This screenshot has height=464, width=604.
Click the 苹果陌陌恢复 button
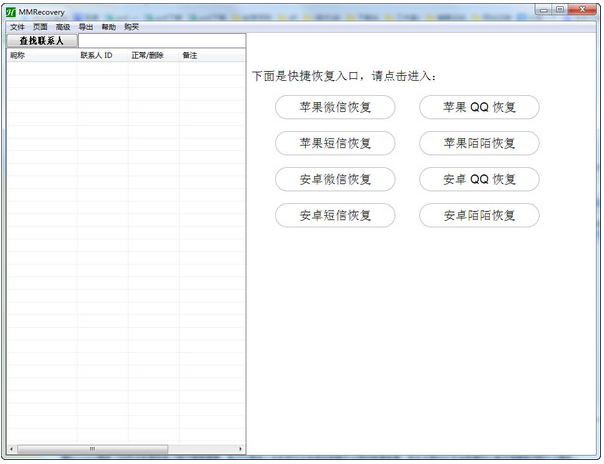point(479,143)
